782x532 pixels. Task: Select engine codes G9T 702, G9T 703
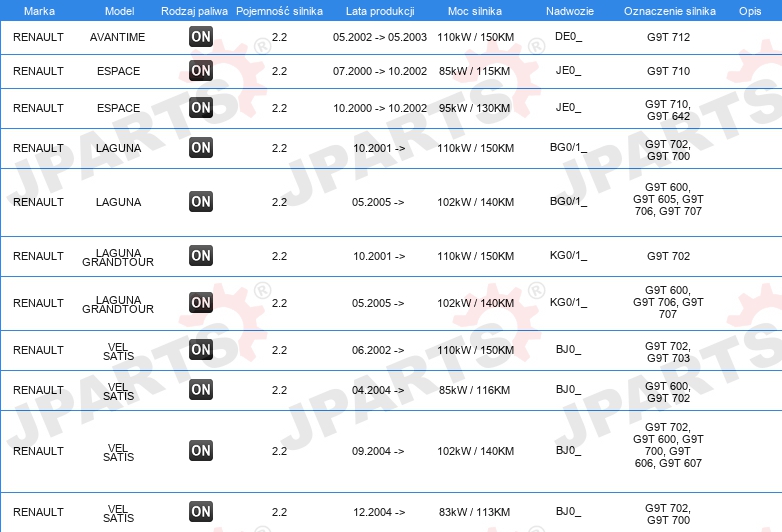(x=668, y=352)
